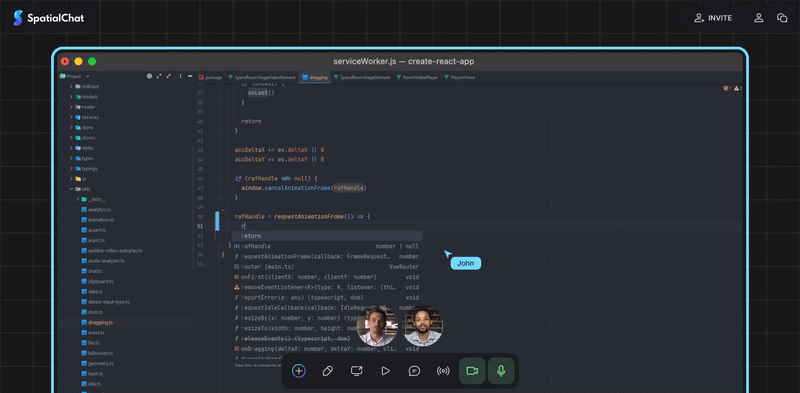The image size is (800, 393).
Task: Click the plus add-content toolbar button
Action: (x=299, y=371)
